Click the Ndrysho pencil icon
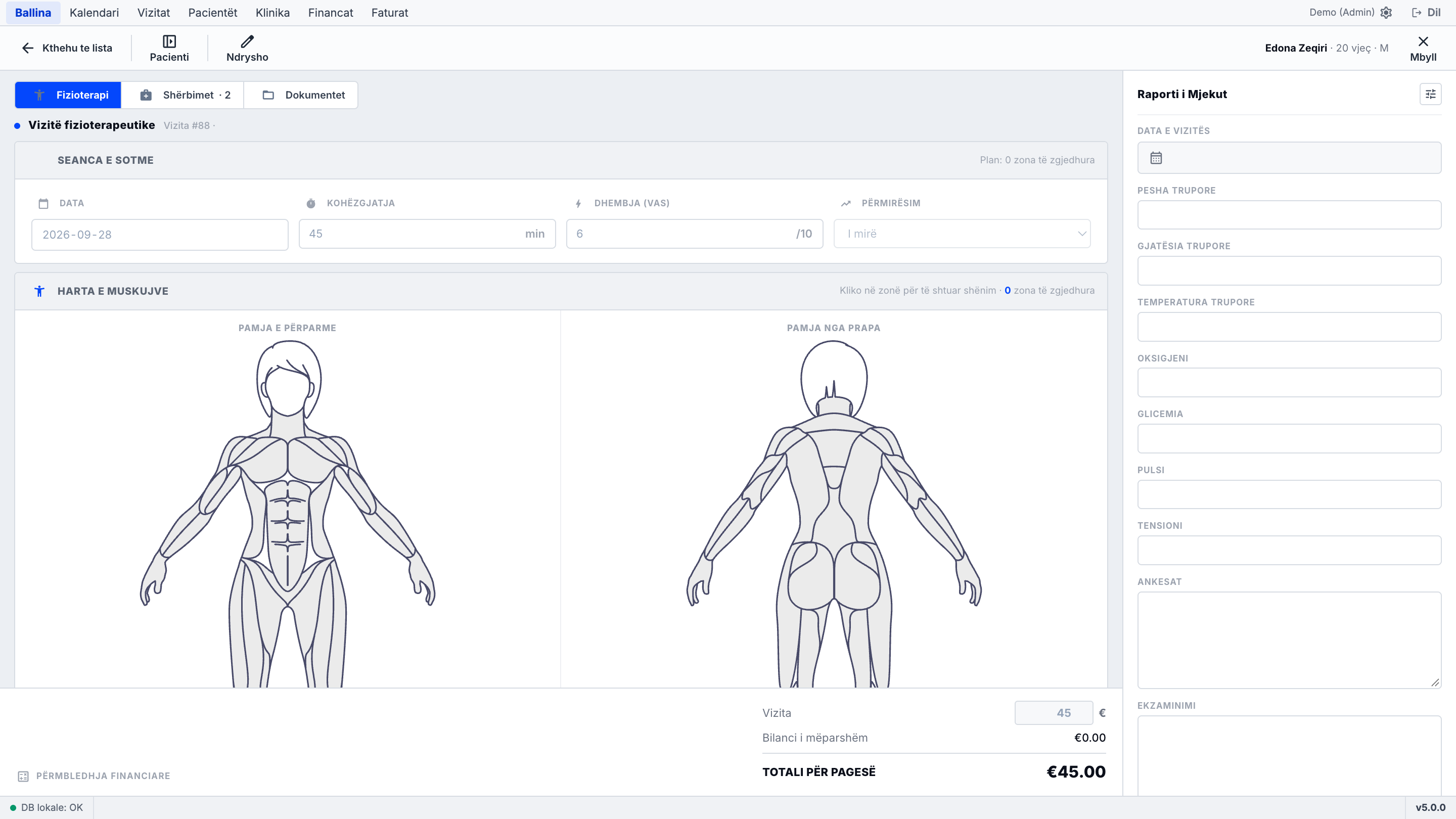The width and height of the screenshot is (1456, 819). [247, 41]
